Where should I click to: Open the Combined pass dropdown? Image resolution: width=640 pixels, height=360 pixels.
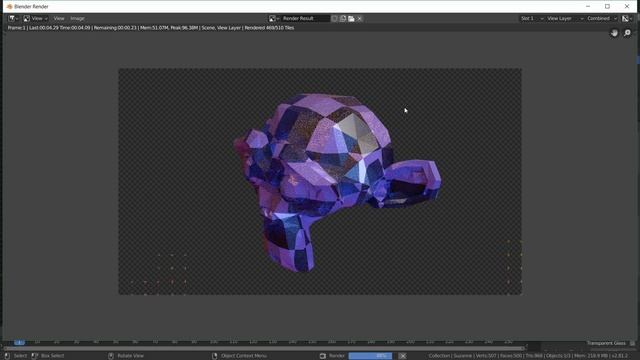602,18
